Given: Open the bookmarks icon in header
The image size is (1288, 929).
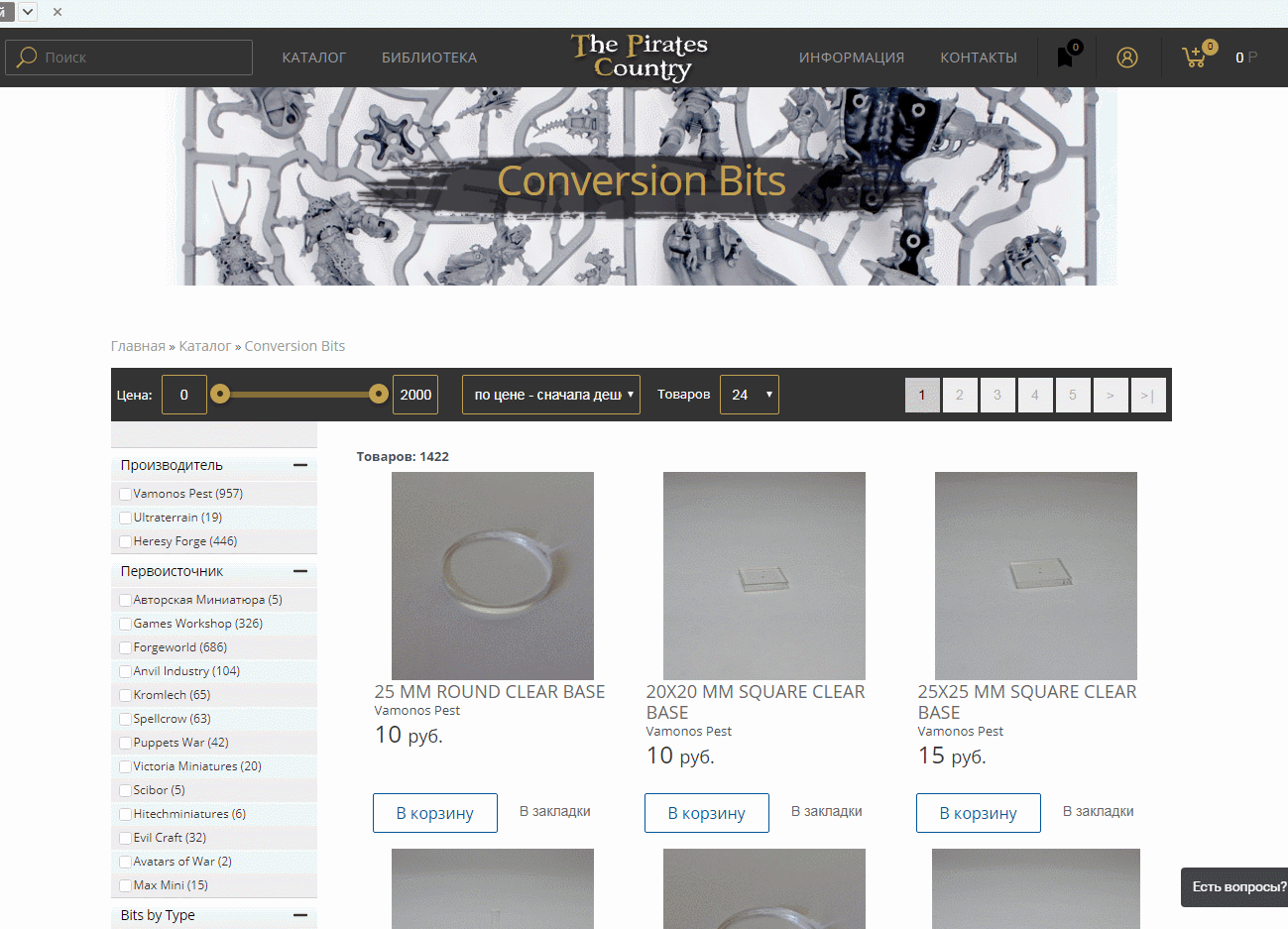Looking at the screenshot, I should (1066, 58).
